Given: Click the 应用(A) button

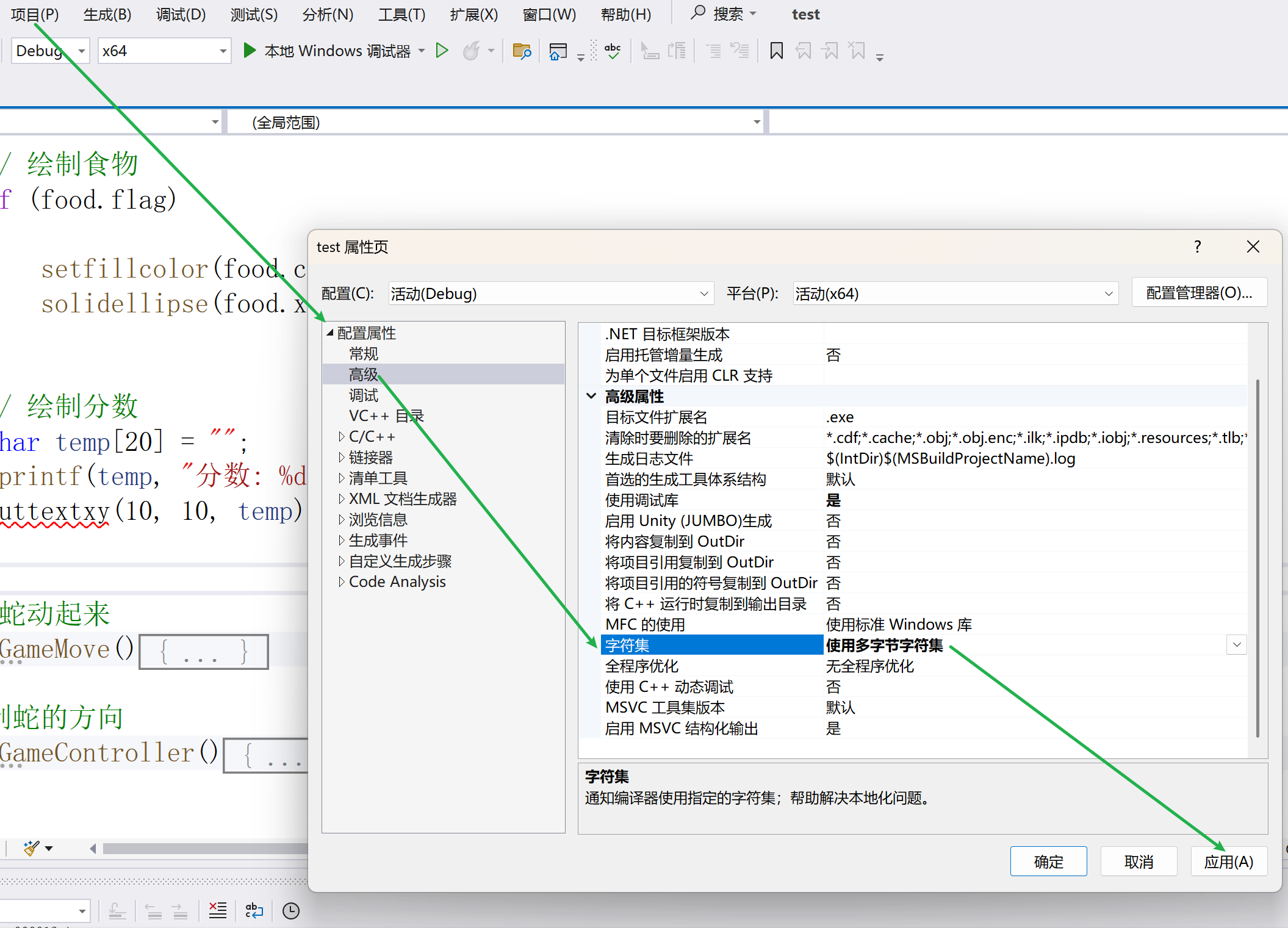Looking at the screenshot, I should [1229, 861].
